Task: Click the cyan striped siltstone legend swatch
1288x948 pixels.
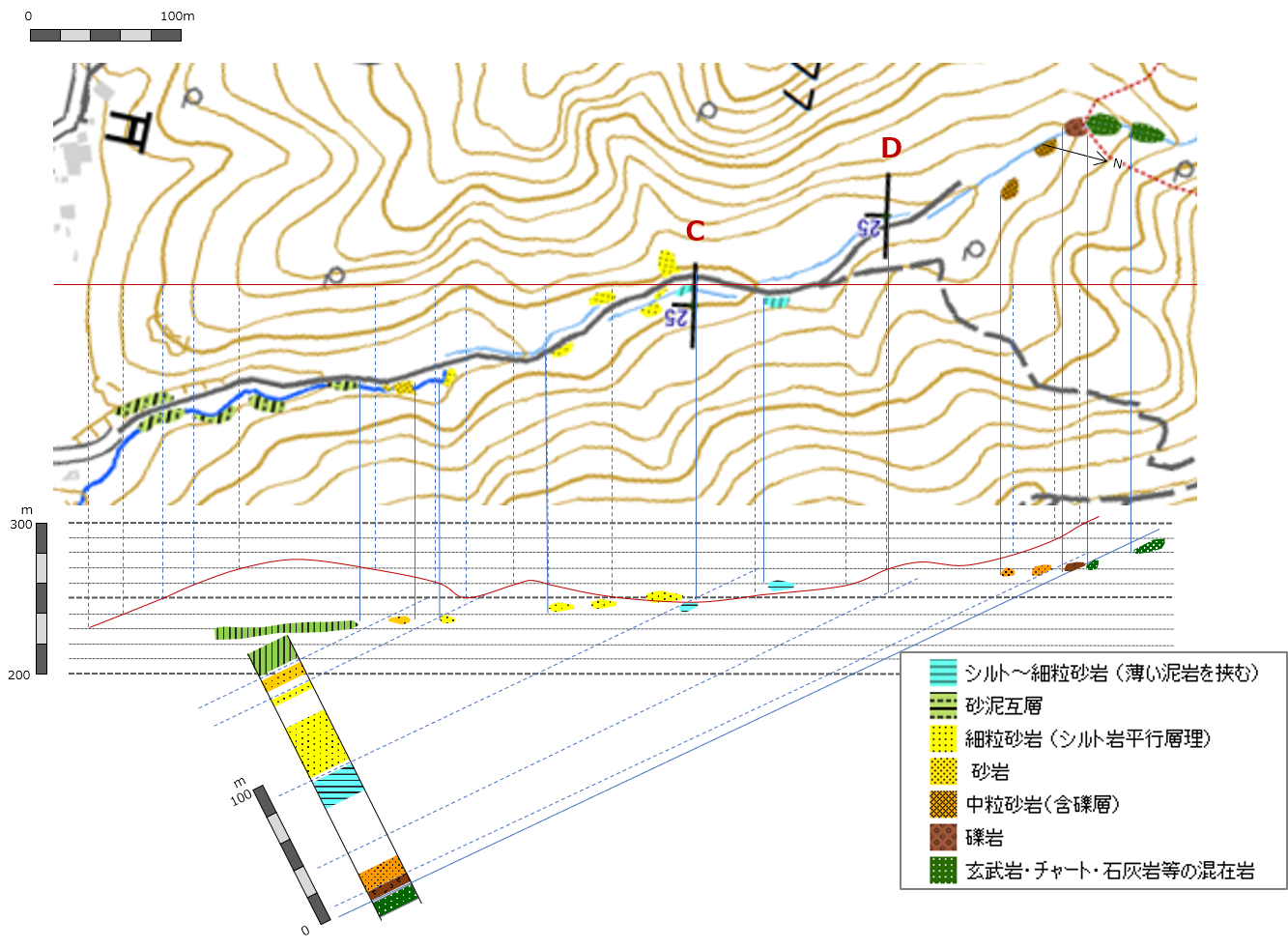Action: (943, 673)
